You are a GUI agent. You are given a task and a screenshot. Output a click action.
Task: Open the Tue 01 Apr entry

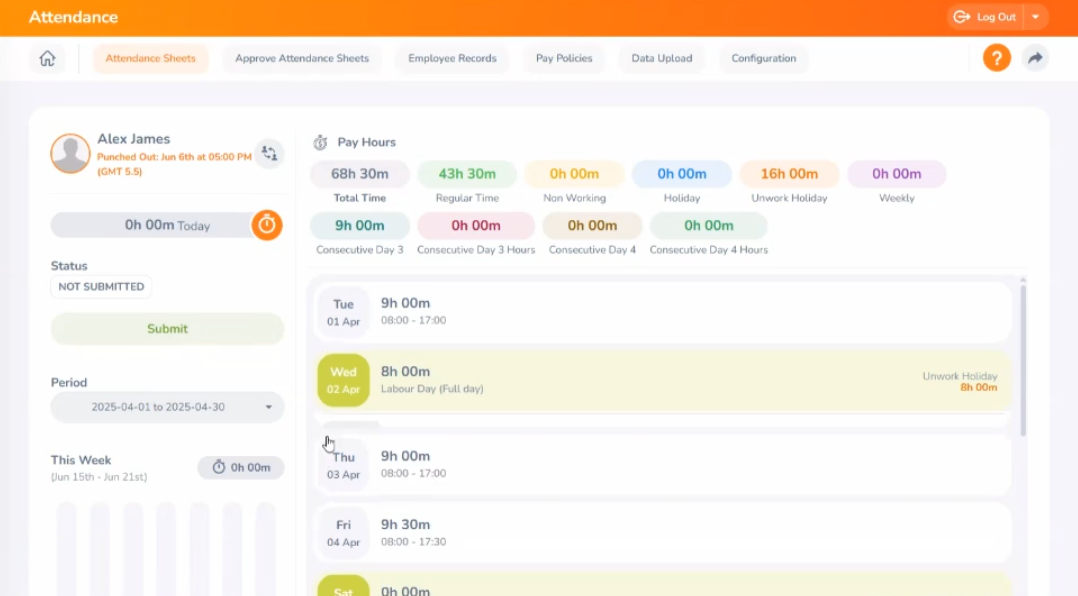click(x=663, y=312)
